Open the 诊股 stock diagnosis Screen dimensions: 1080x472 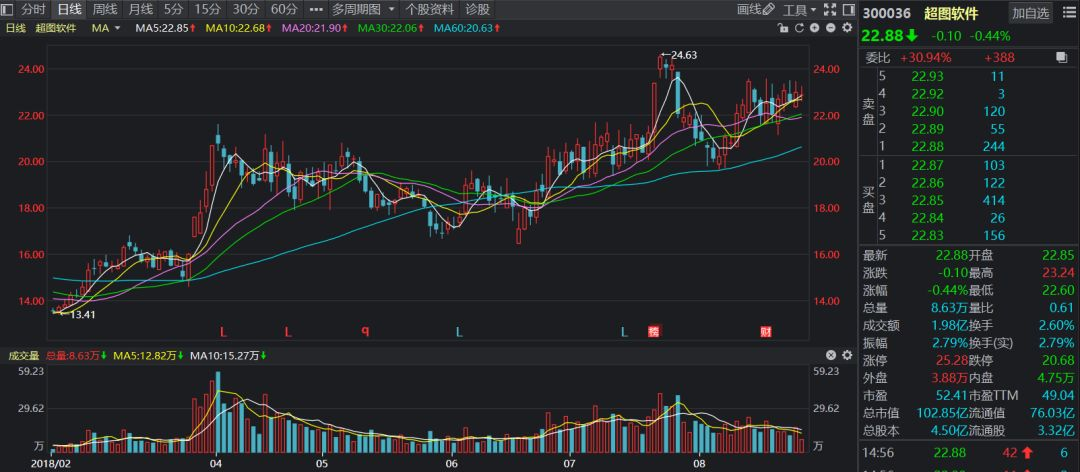[477, 10]
